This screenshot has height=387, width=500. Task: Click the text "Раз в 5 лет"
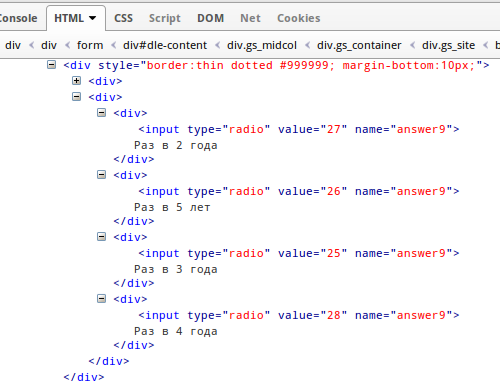tap(172, 207)
